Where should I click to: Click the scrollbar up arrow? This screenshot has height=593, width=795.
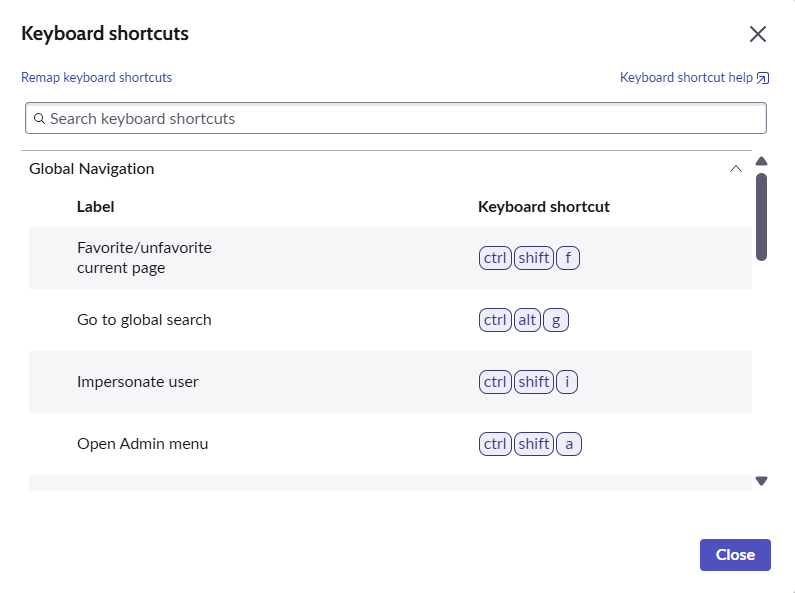pyautogui.click(x=761, y=161)
